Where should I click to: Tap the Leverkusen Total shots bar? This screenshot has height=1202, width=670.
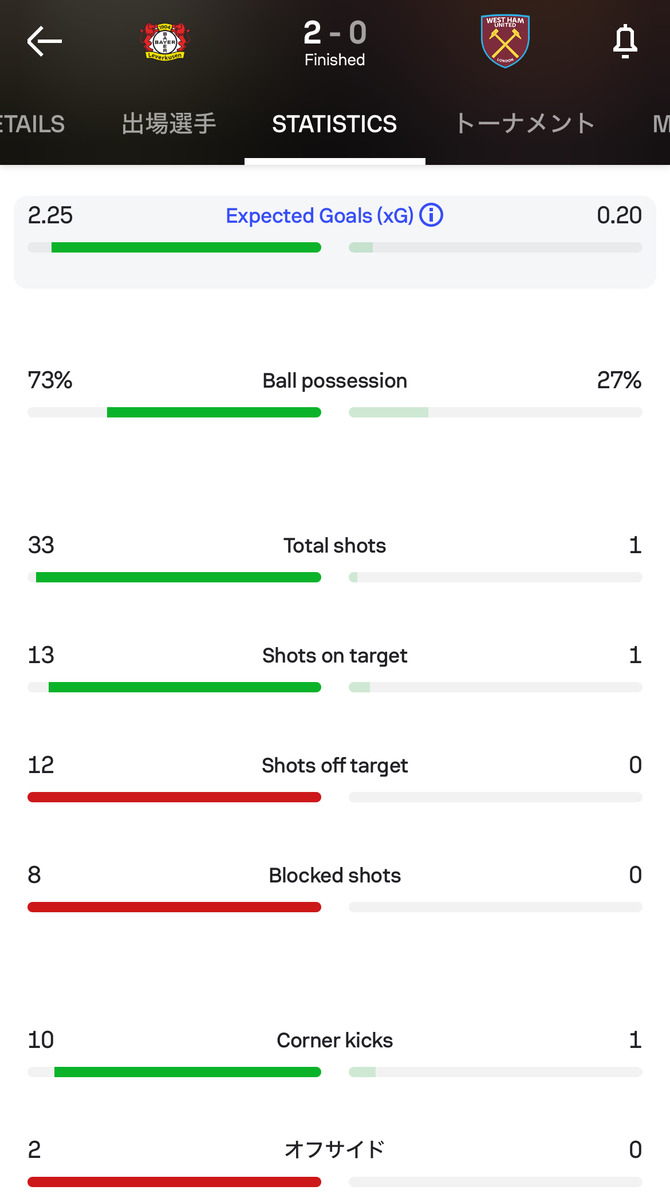(x=178, y=577)
